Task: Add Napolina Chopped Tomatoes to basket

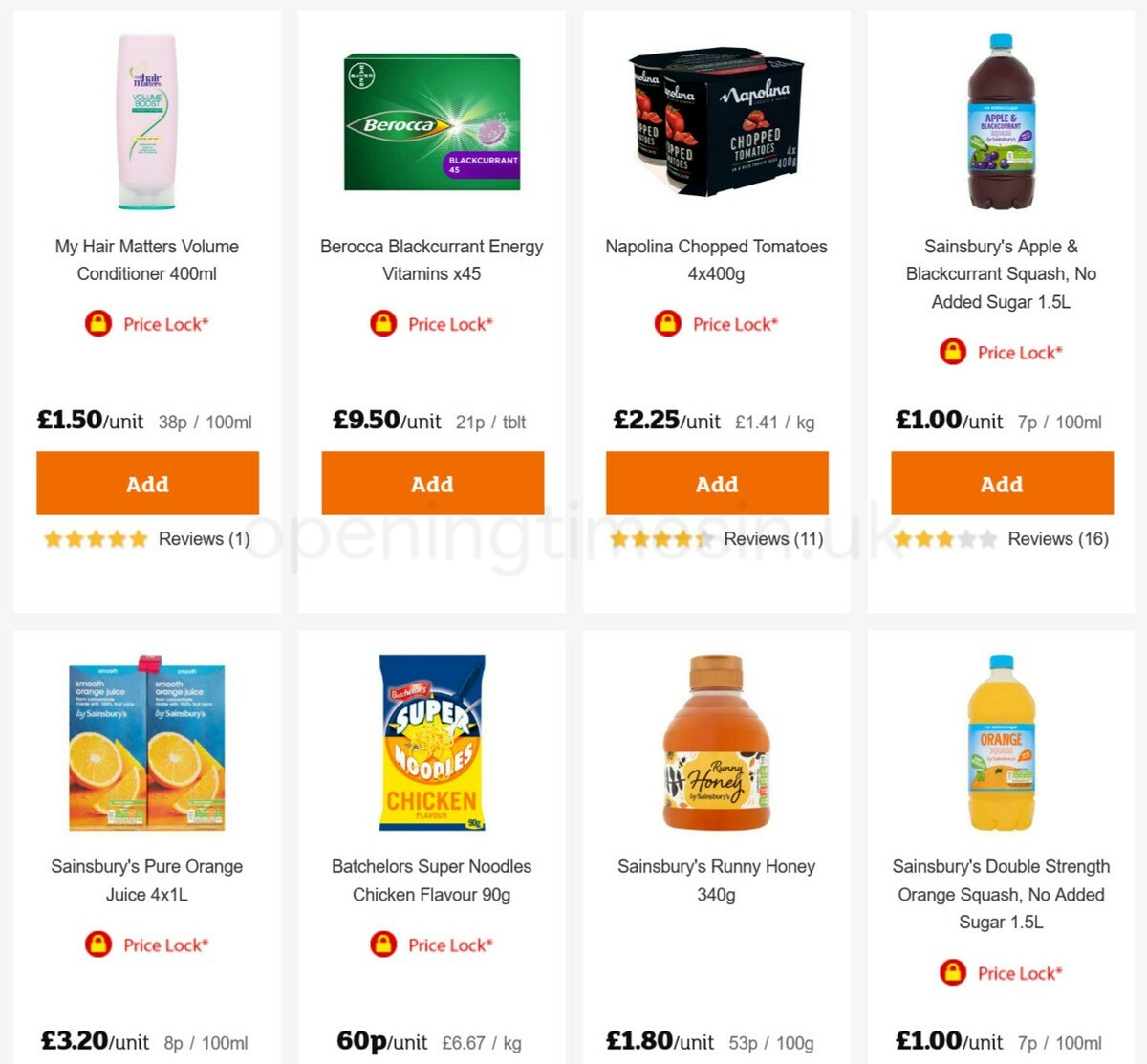Action: tap(716, 484)
